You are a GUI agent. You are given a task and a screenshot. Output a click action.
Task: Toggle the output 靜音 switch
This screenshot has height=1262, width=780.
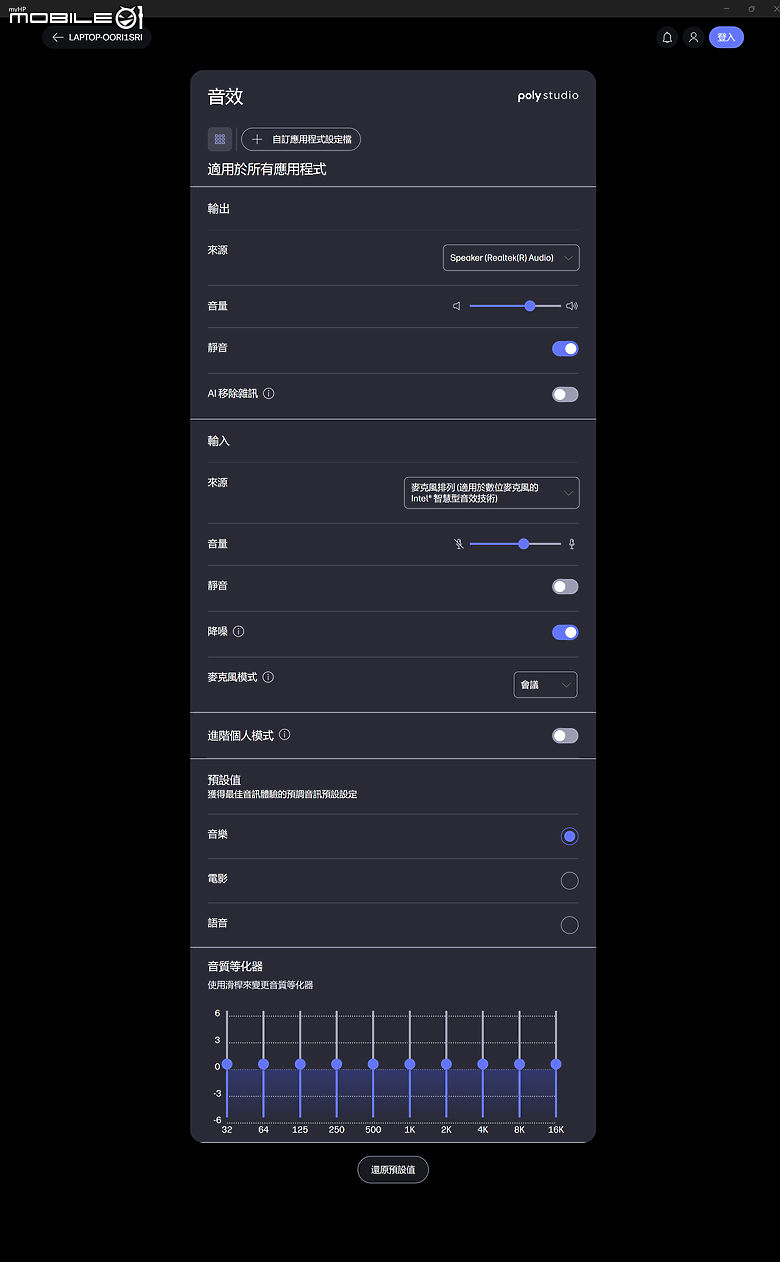pyautogui.click(x=565, y=349)
